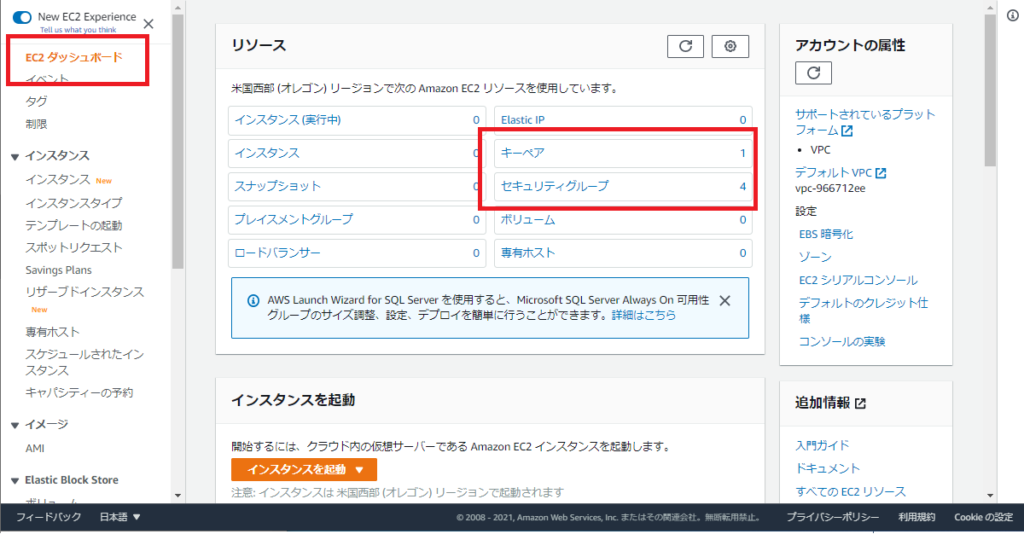Open 制限 in the sidebar
The image size is (1024, 534).
tap(36, 124)
